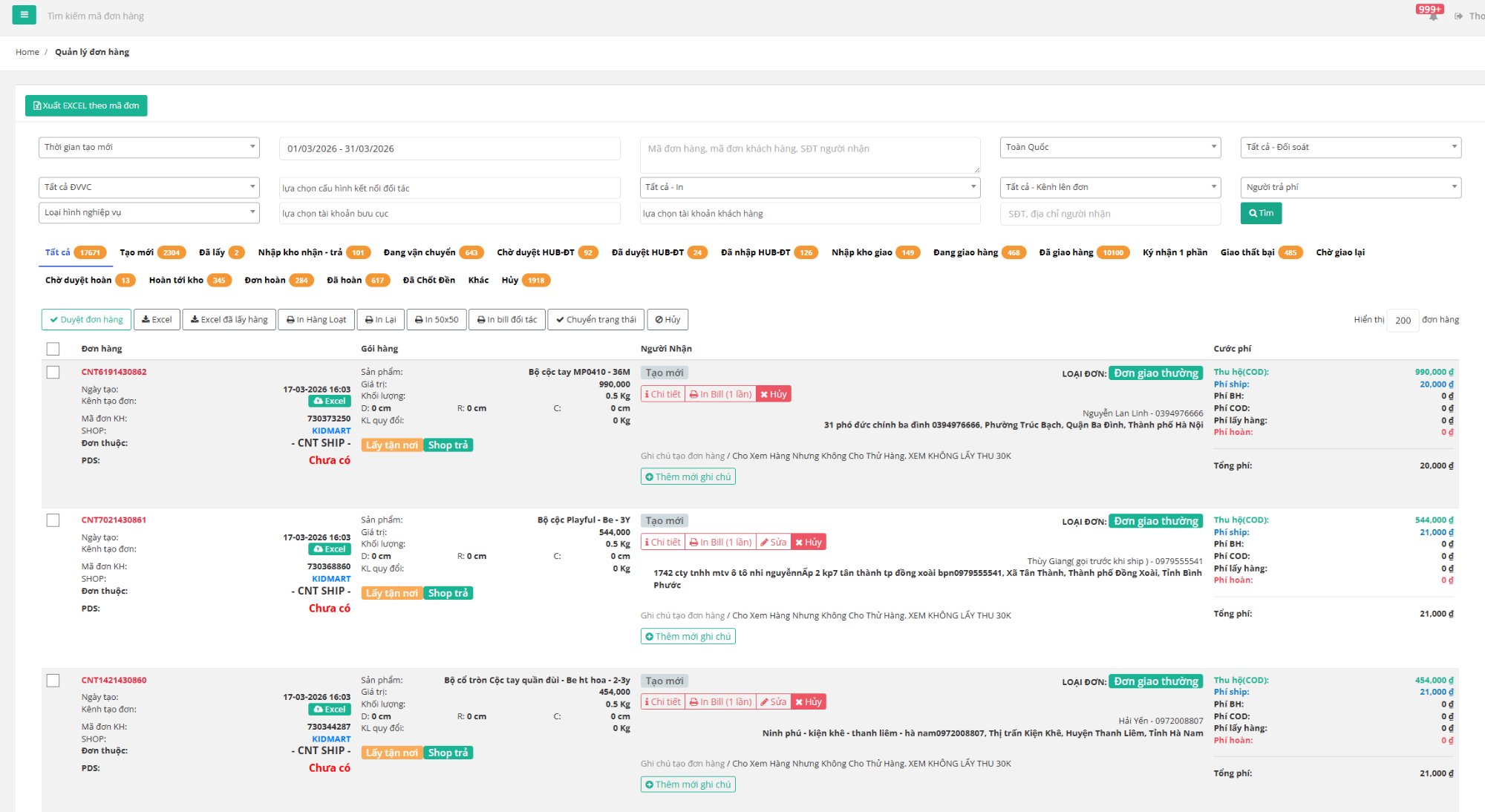Click Duyệt đơn hàng button
This screenshot has width=1485, height=812.
pyautogui.click(x=86, y=320)
